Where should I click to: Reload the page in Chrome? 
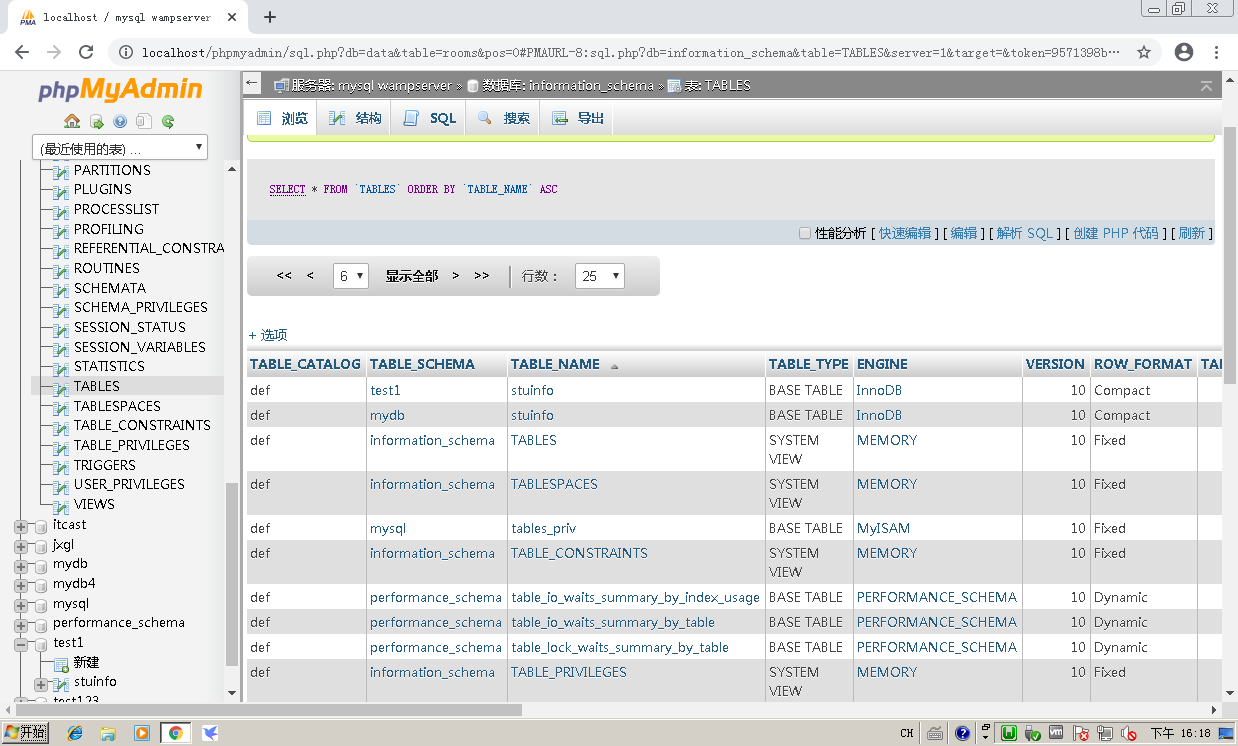86,52
